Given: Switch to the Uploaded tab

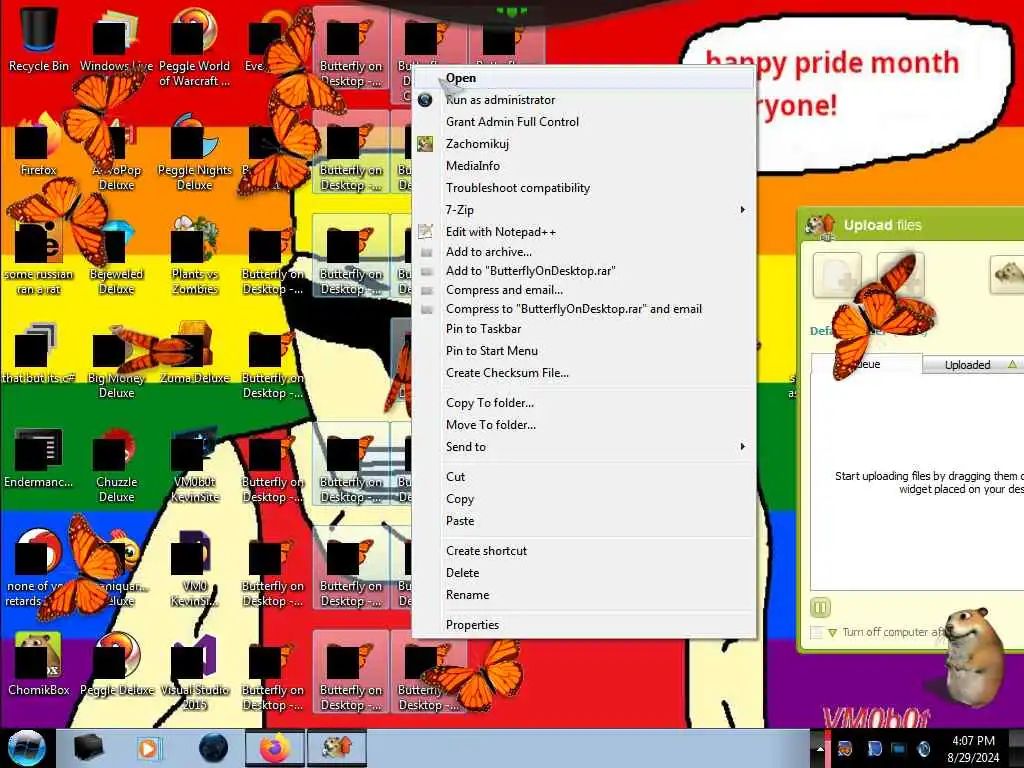Looking at the screenshot, I should pyautogui.click(x=973, y=364).
